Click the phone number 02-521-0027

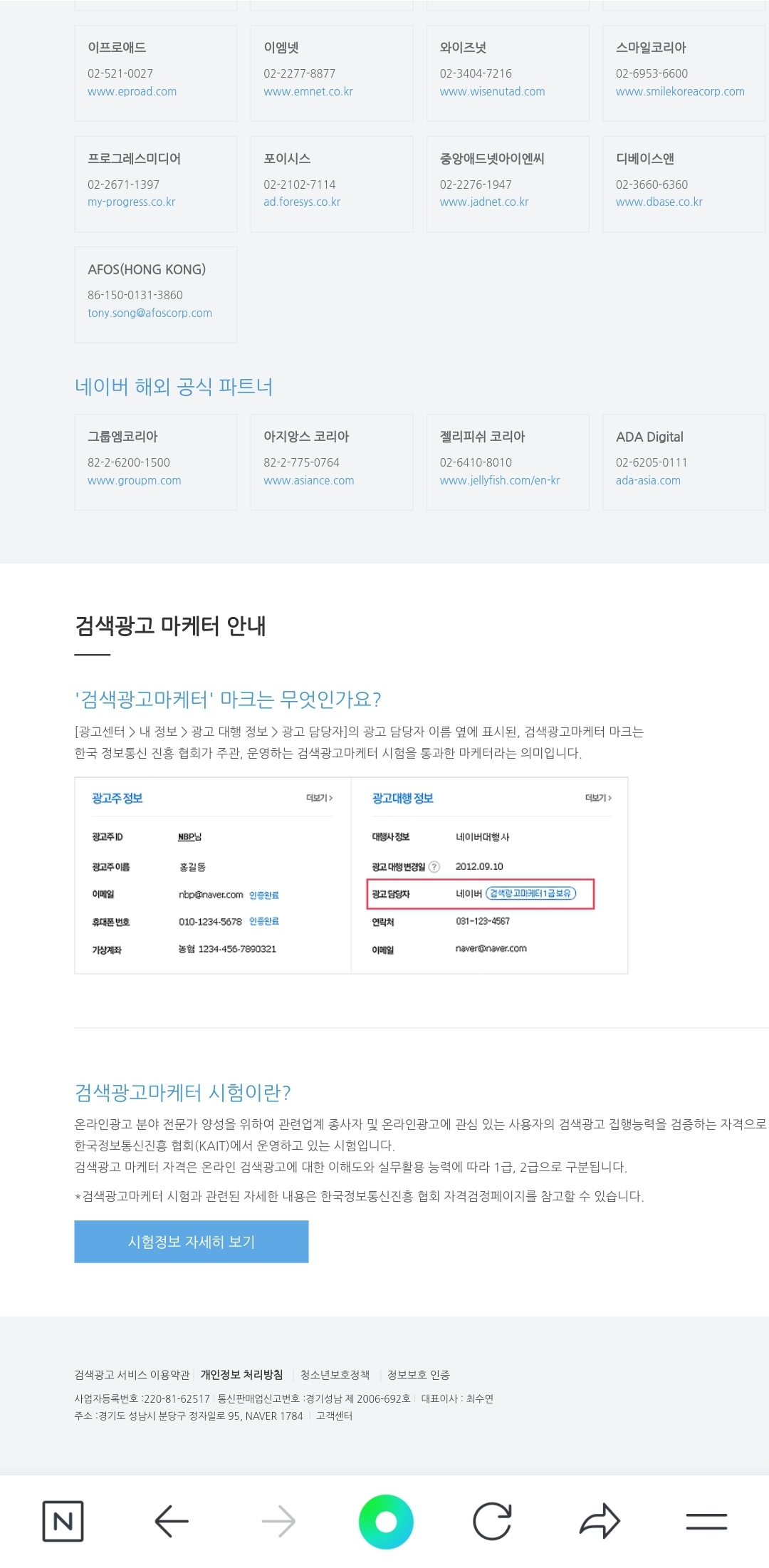[x=120, y=74]
